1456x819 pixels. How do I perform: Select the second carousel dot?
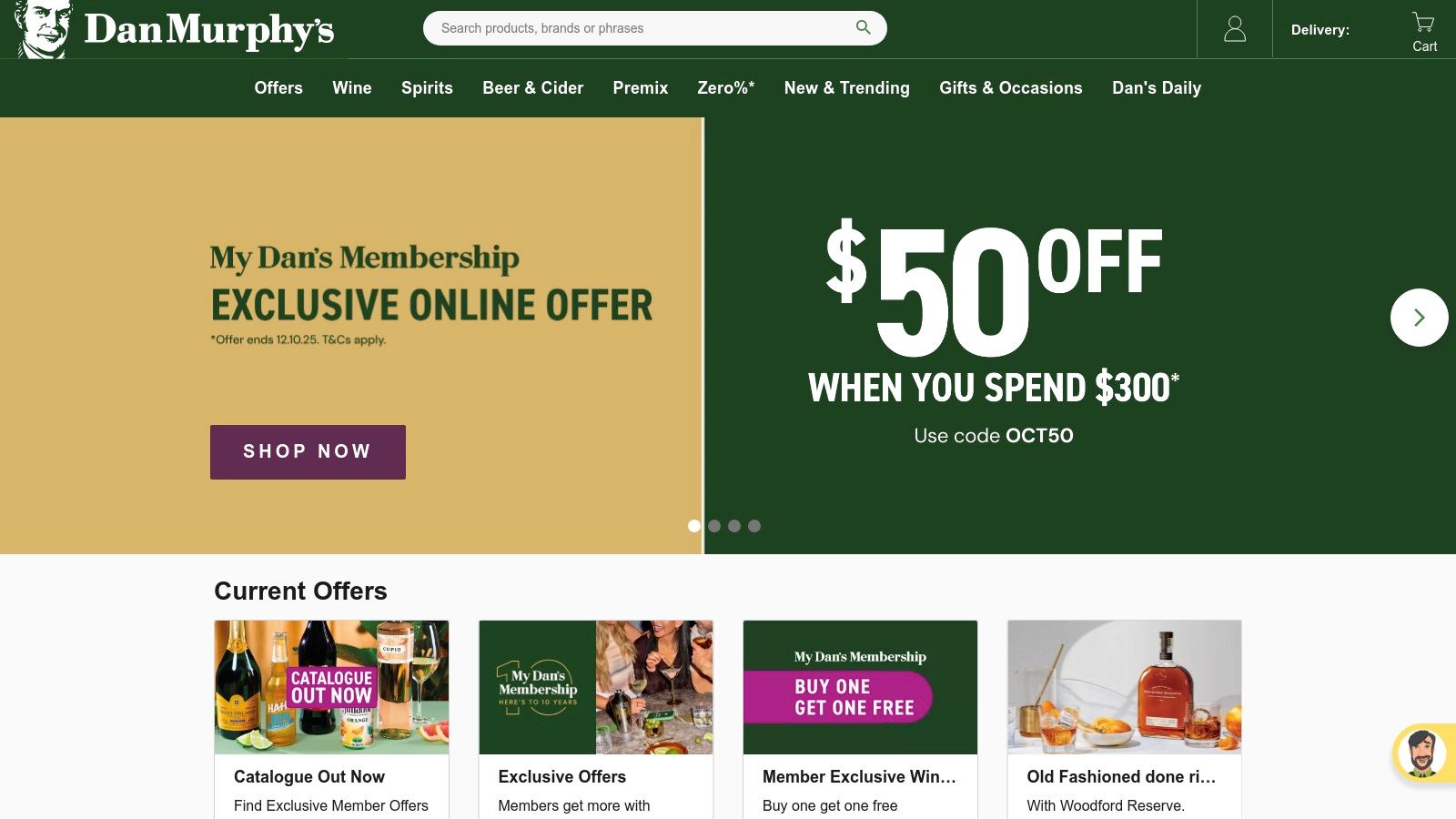714,526
